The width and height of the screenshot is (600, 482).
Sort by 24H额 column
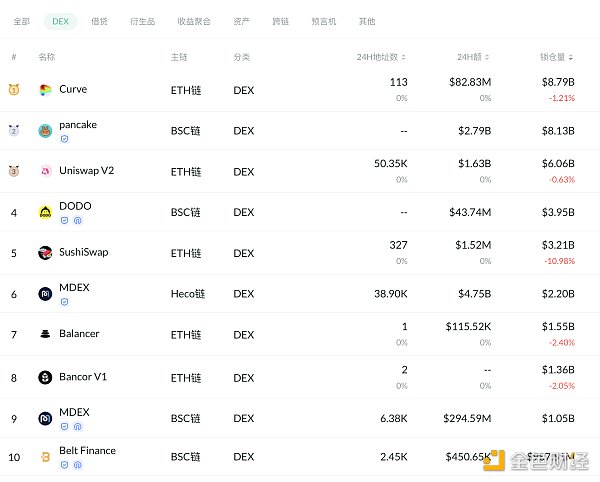pyautogui.click(x=473, y=57)
